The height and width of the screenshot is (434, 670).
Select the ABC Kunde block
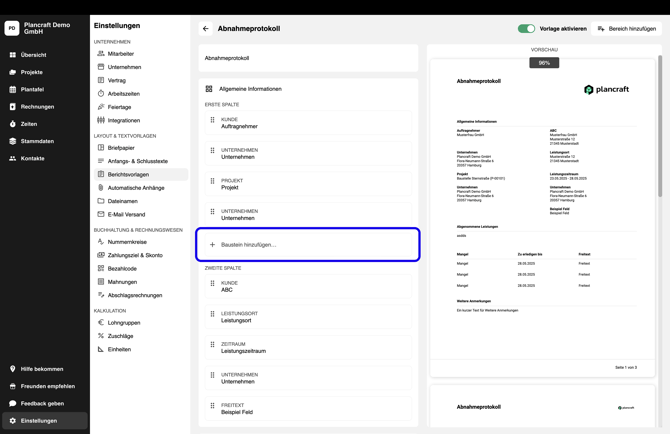pyautogui.click(x=308, y=286)
